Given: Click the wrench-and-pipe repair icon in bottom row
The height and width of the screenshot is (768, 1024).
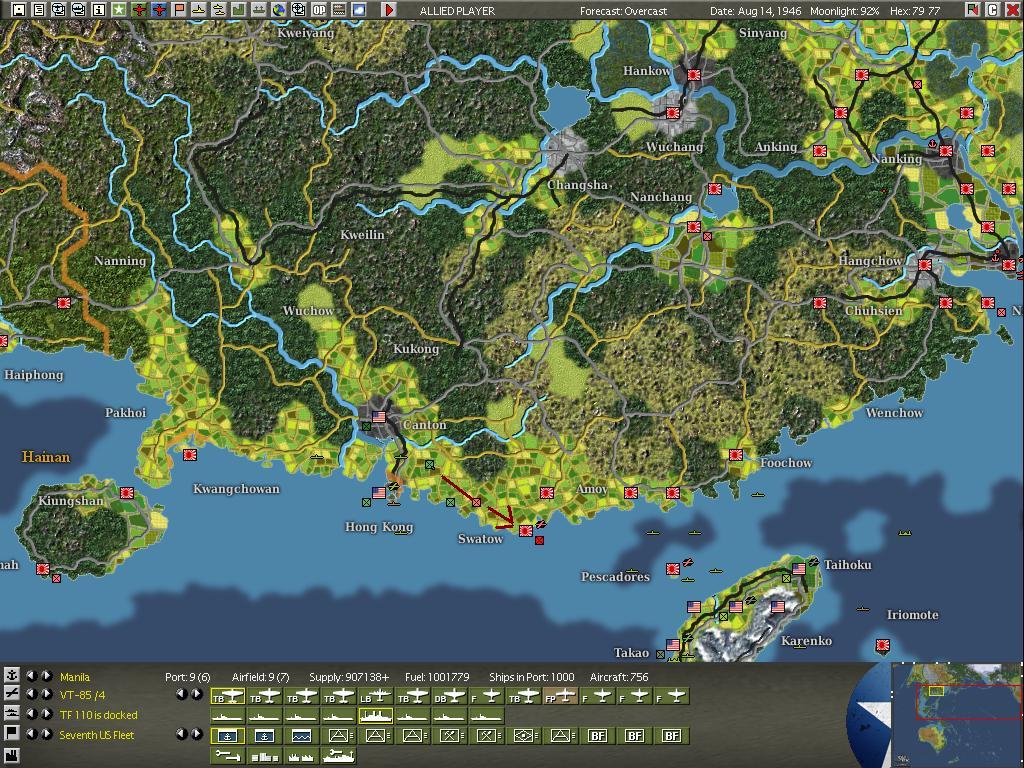Looking at the screenshot, I should tap(227, 756).
